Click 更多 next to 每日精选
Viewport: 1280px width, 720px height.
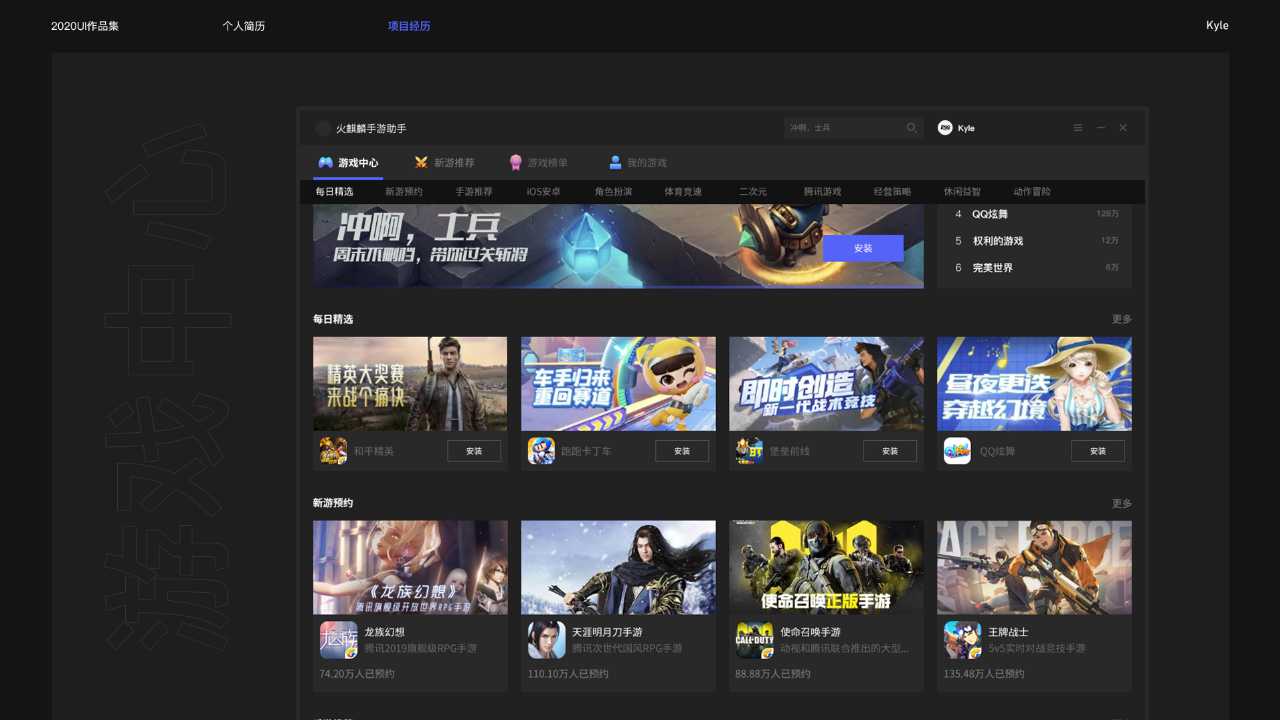point(1122,319)
